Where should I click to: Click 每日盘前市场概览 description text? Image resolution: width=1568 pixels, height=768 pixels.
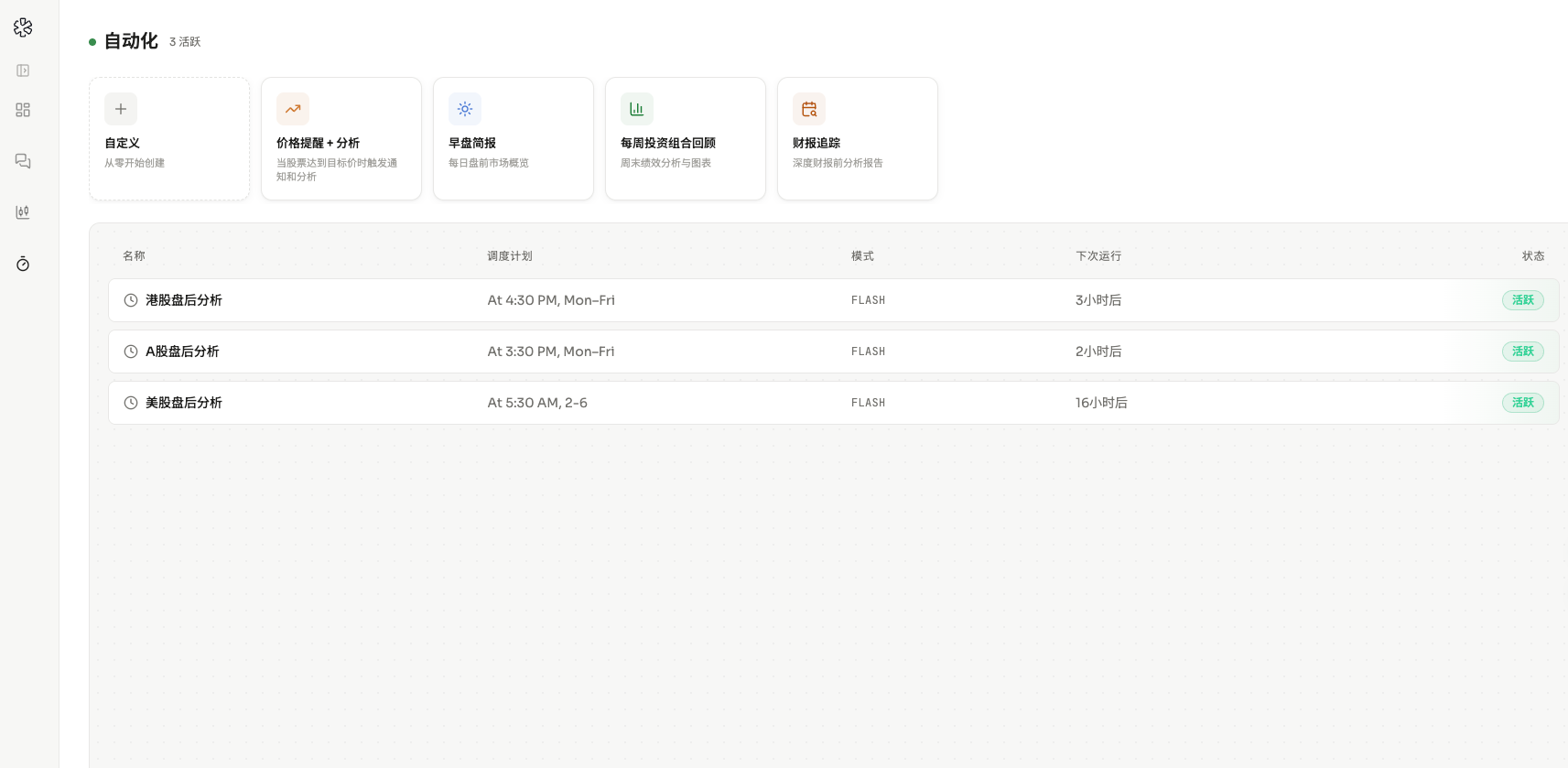pyautogui.click(x=489, y=163)
